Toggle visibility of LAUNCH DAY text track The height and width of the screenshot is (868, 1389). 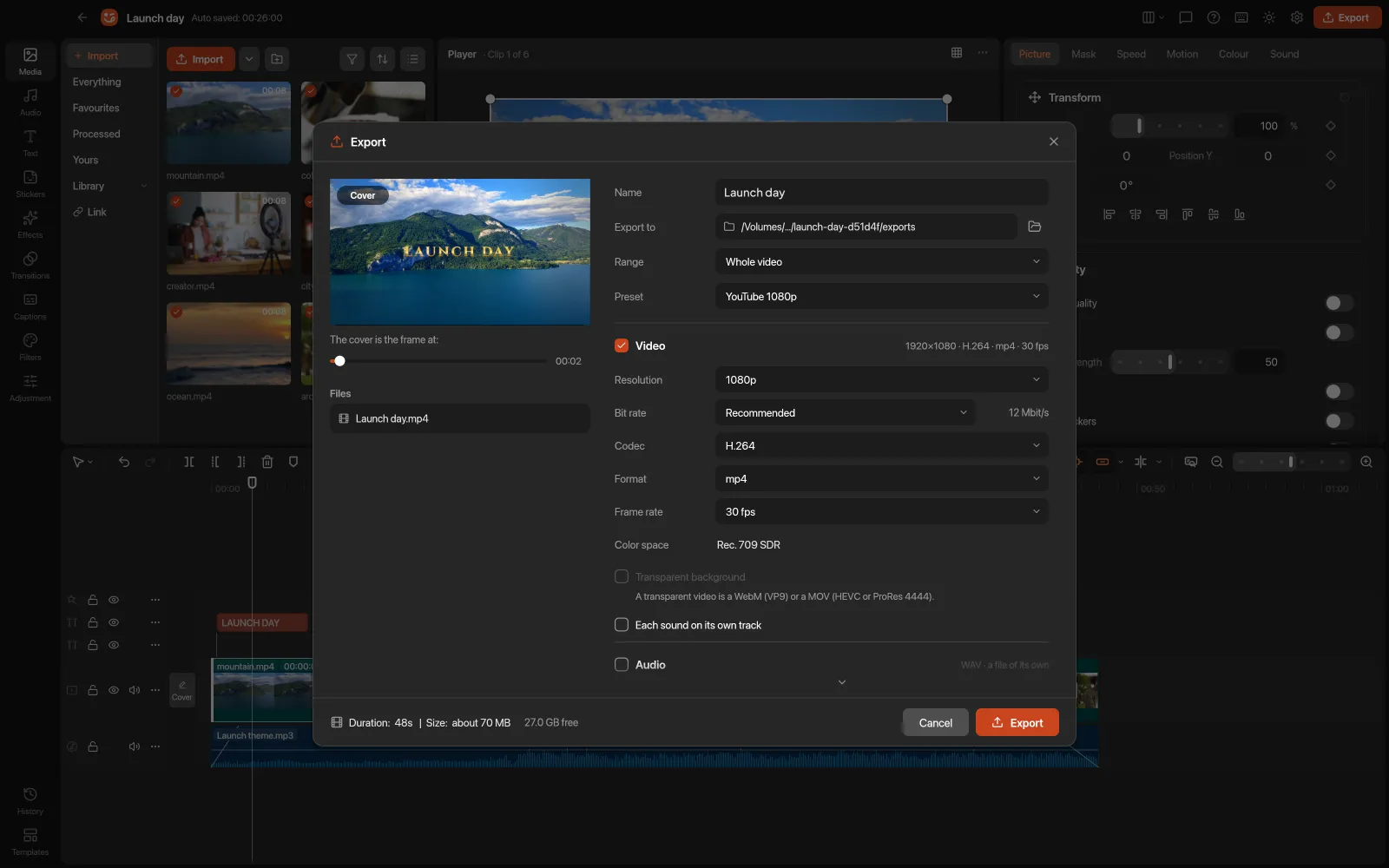[x=114, y=622]
